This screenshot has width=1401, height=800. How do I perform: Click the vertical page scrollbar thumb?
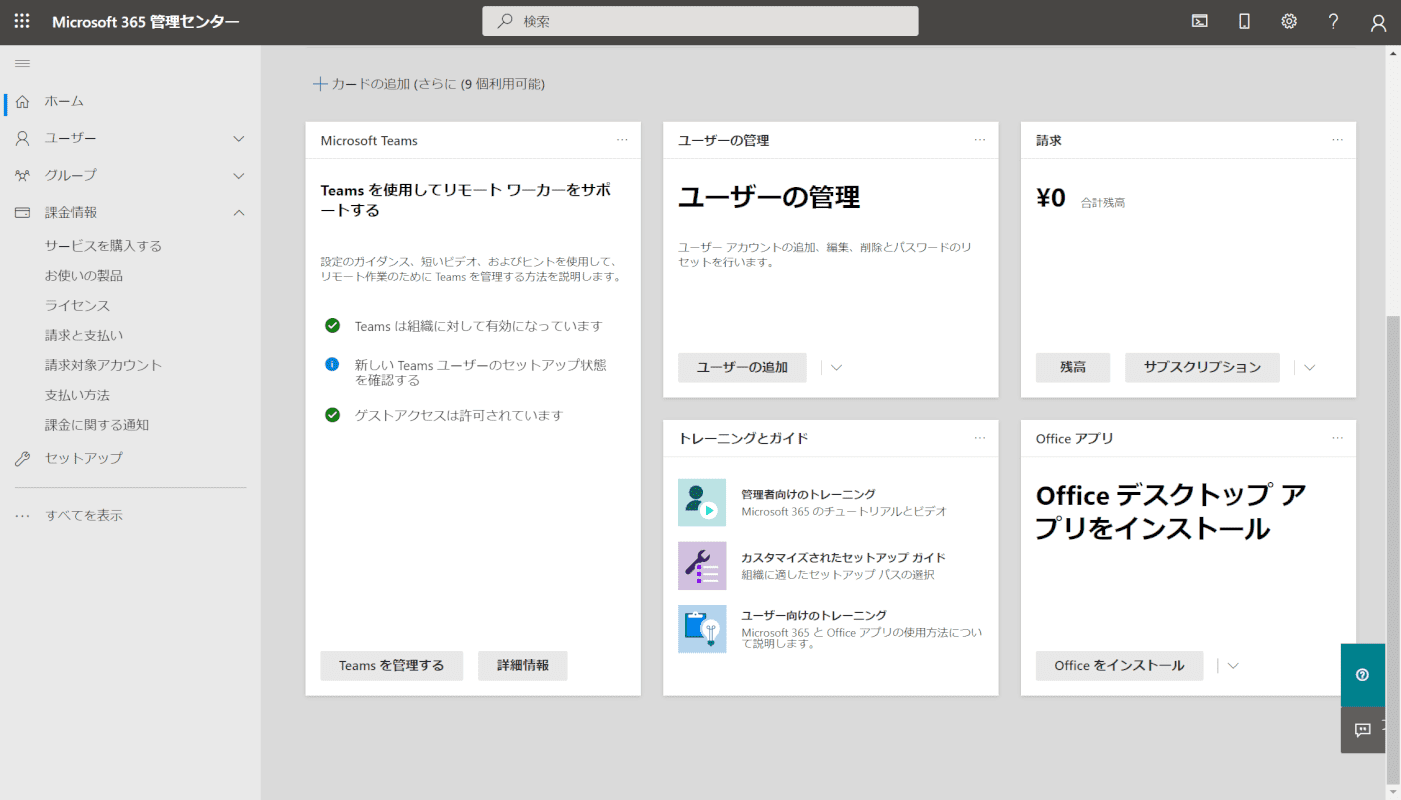click(x=1393, y=550)
